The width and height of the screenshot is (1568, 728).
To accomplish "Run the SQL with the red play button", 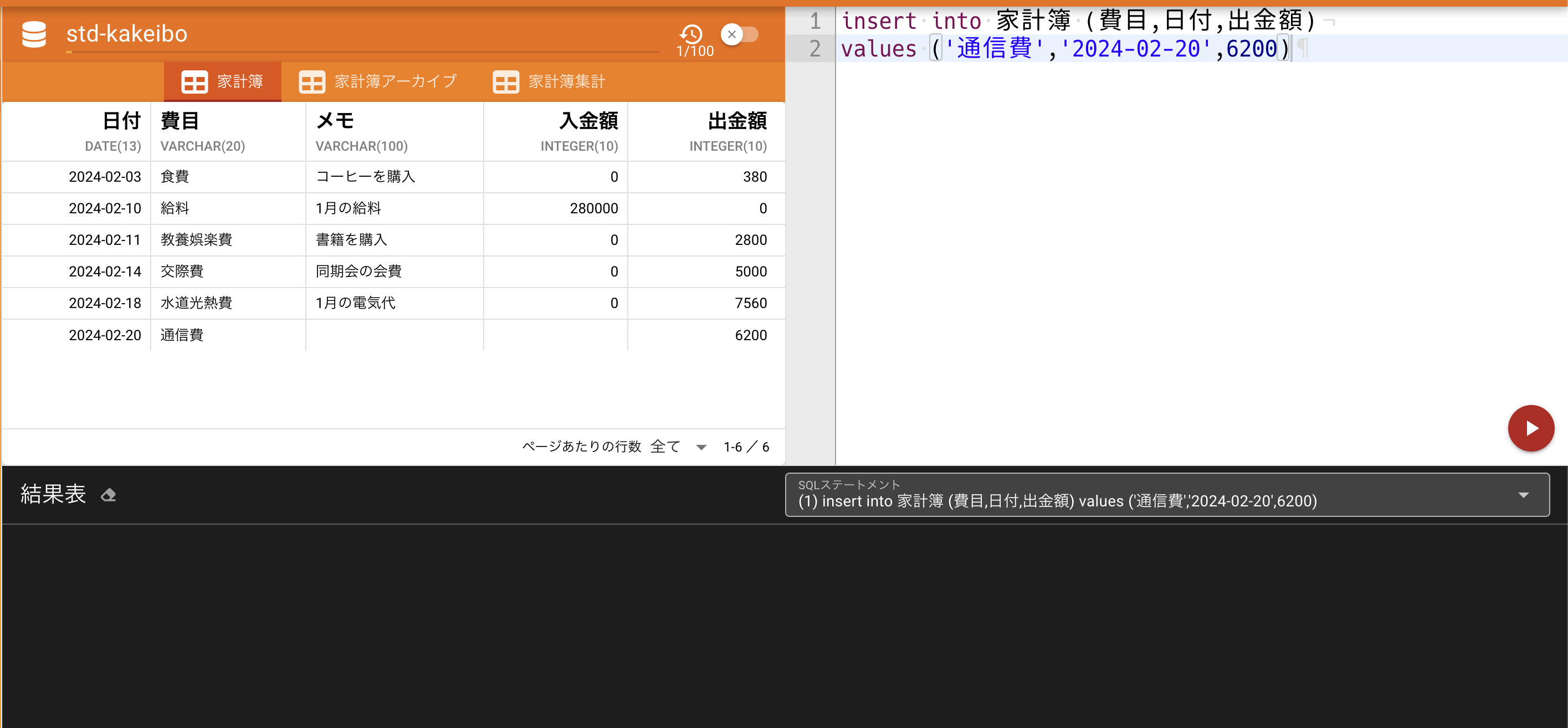I will click(x=1531, y=428).
